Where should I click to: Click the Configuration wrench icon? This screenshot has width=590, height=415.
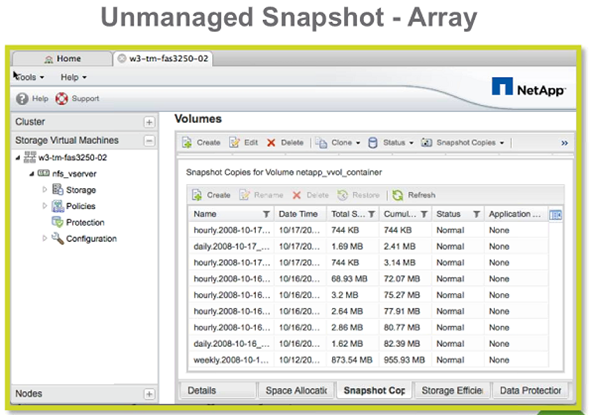pyautogui.click(x=58, y=238)
